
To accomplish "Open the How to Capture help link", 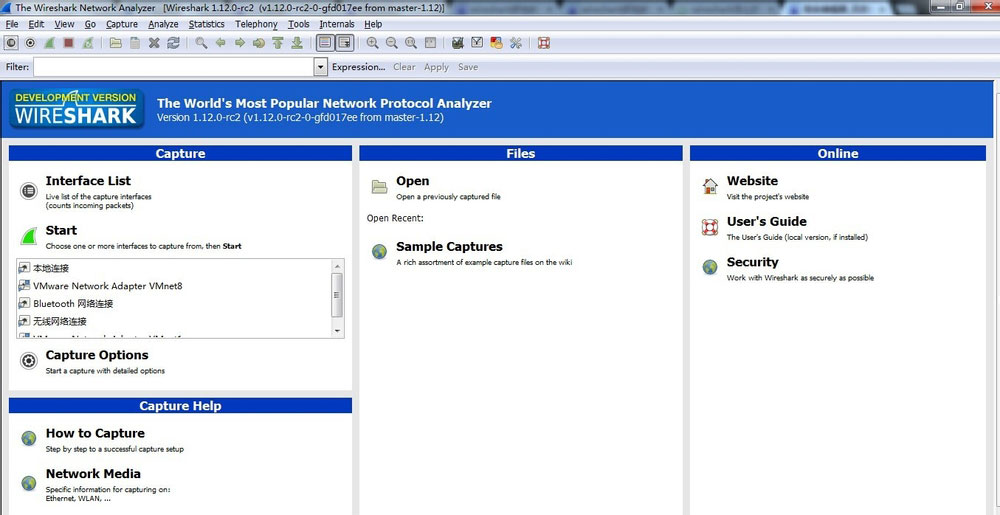I will (95, 433).
